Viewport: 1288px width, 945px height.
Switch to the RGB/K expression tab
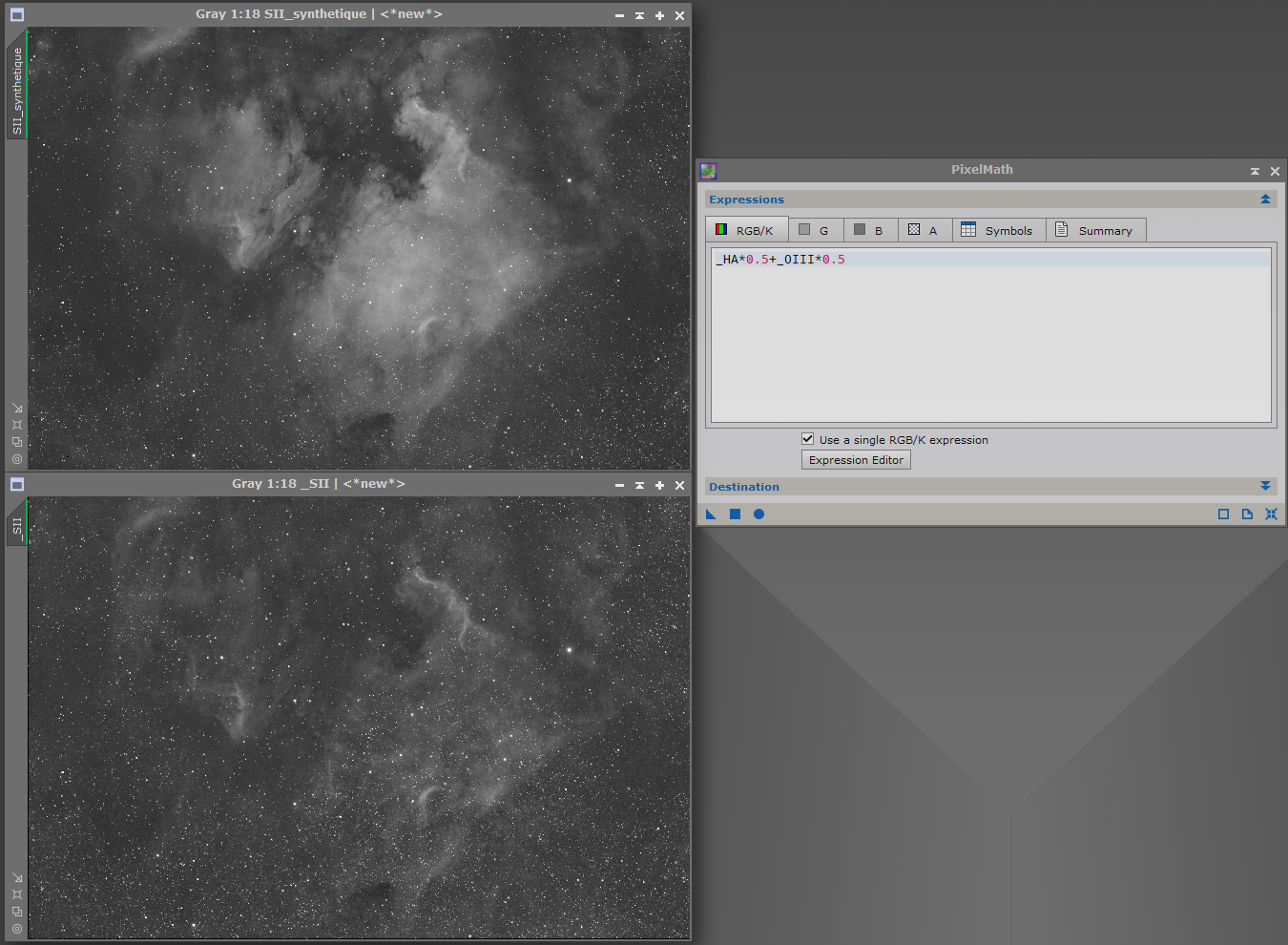746,230
